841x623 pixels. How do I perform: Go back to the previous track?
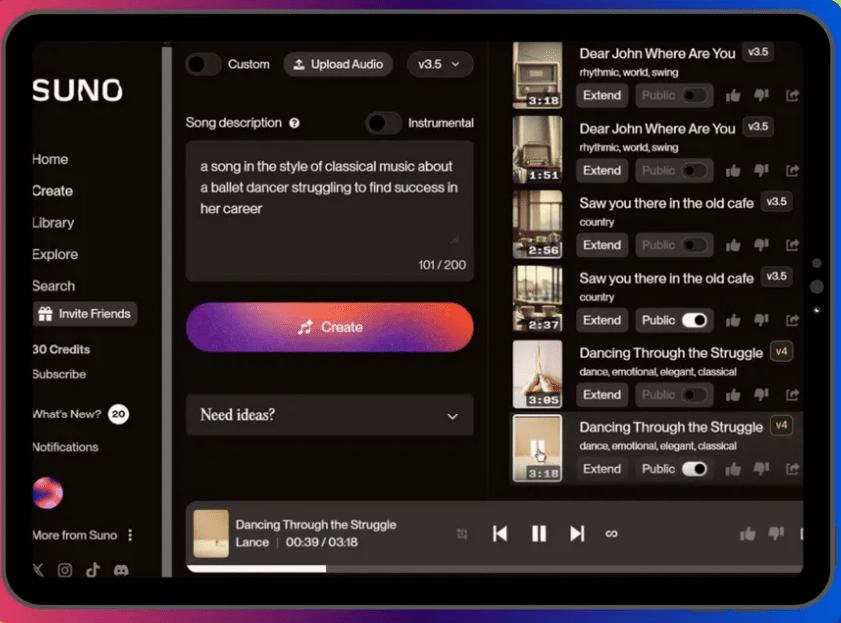coord(500,534)
